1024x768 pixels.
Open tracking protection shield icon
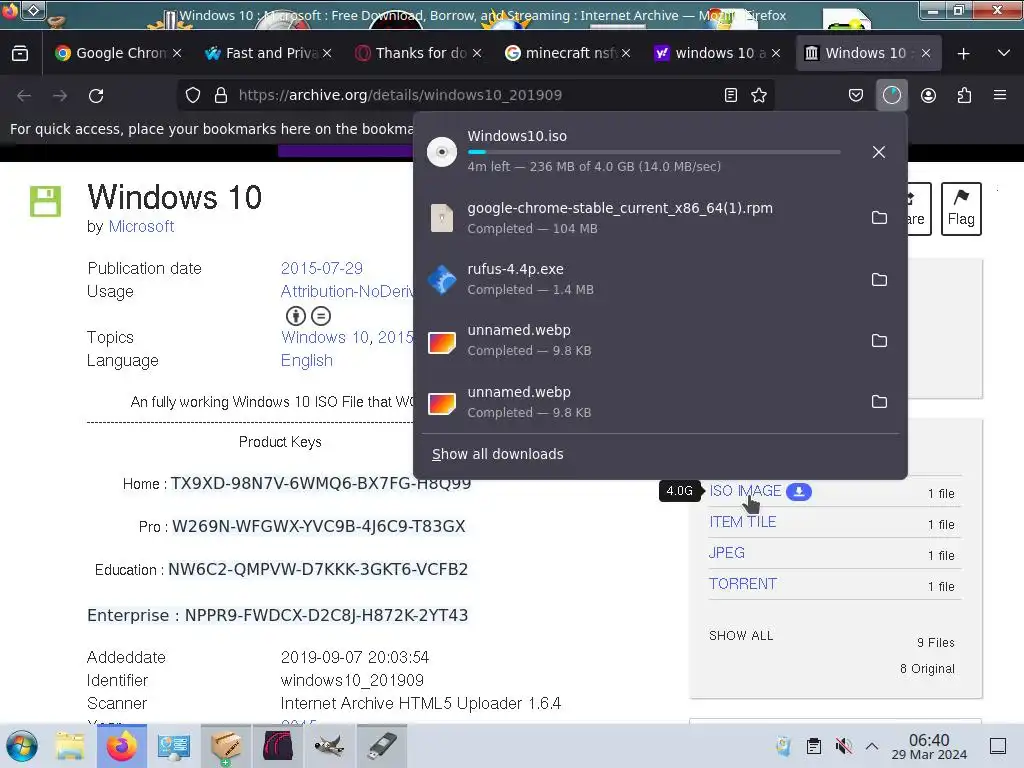tap(193, 95)
